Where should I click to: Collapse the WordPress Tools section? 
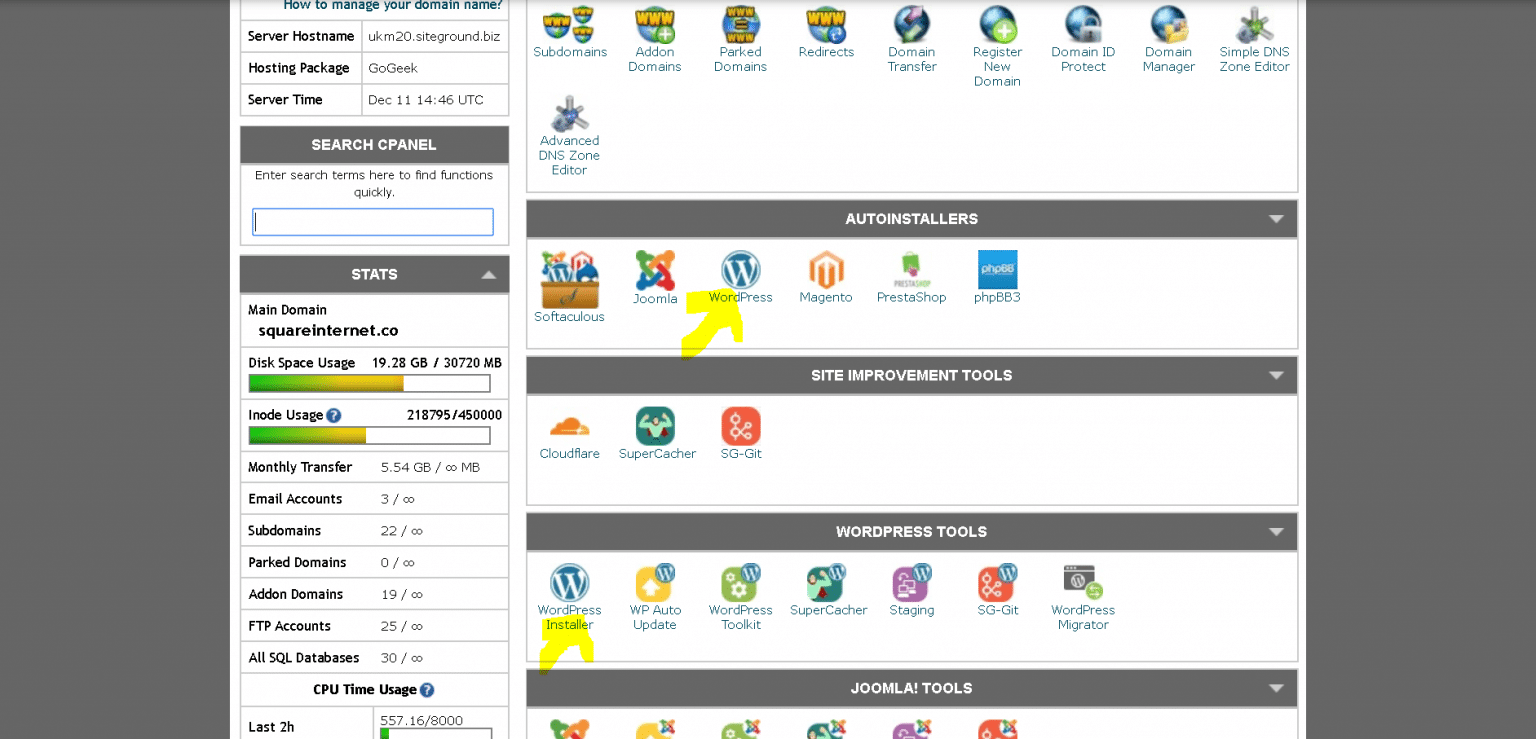[1276, 532]
